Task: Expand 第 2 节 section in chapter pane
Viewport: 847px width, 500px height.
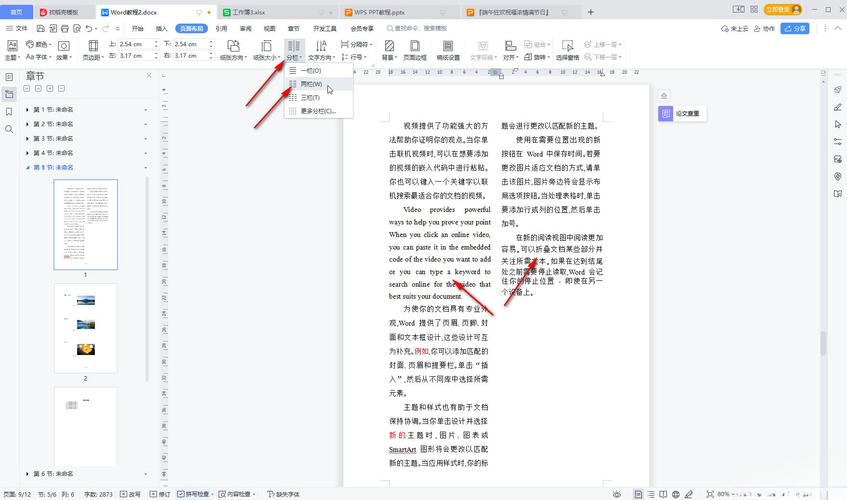Action: 28,124
